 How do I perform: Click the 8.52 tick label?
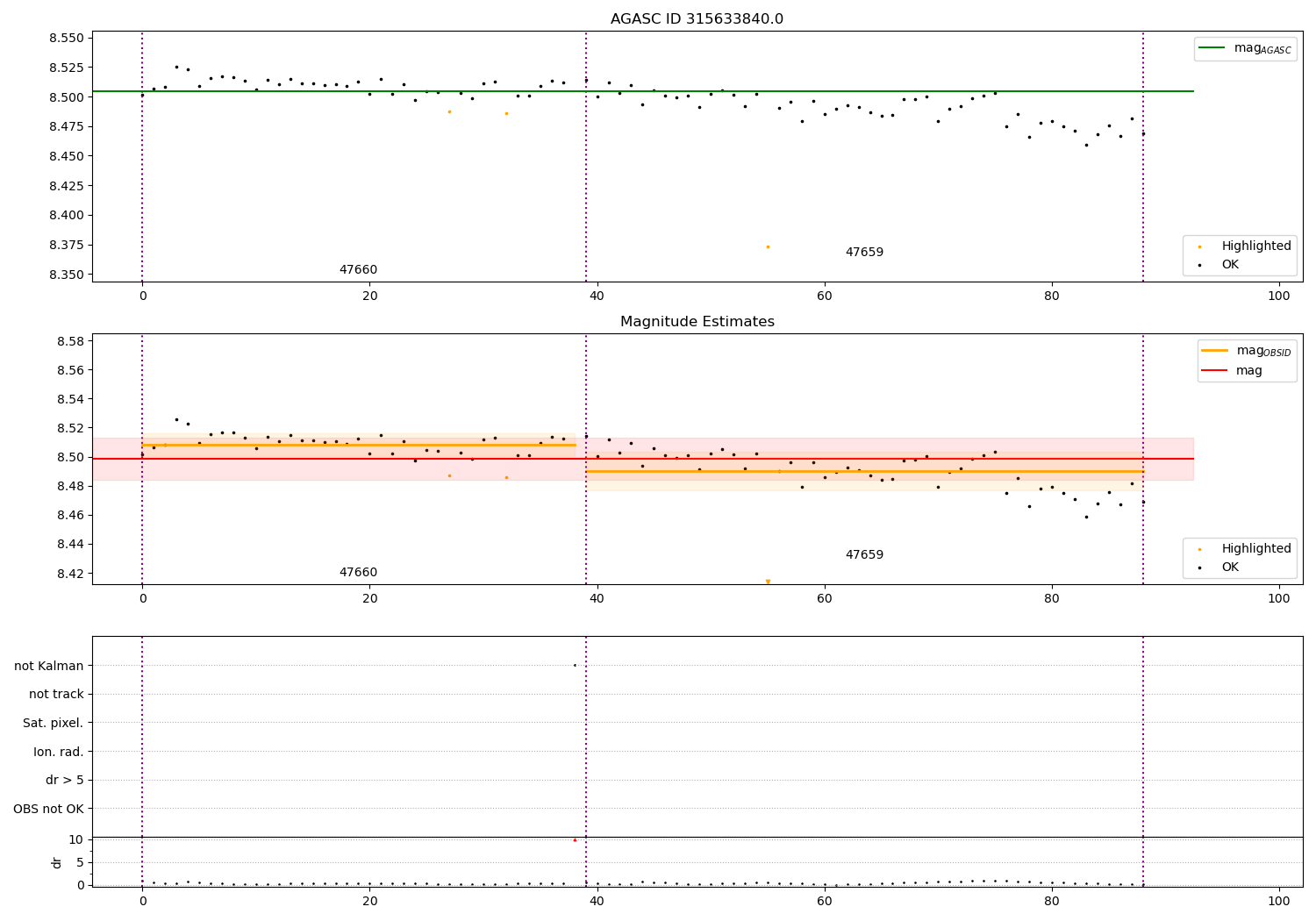point(69,428)
